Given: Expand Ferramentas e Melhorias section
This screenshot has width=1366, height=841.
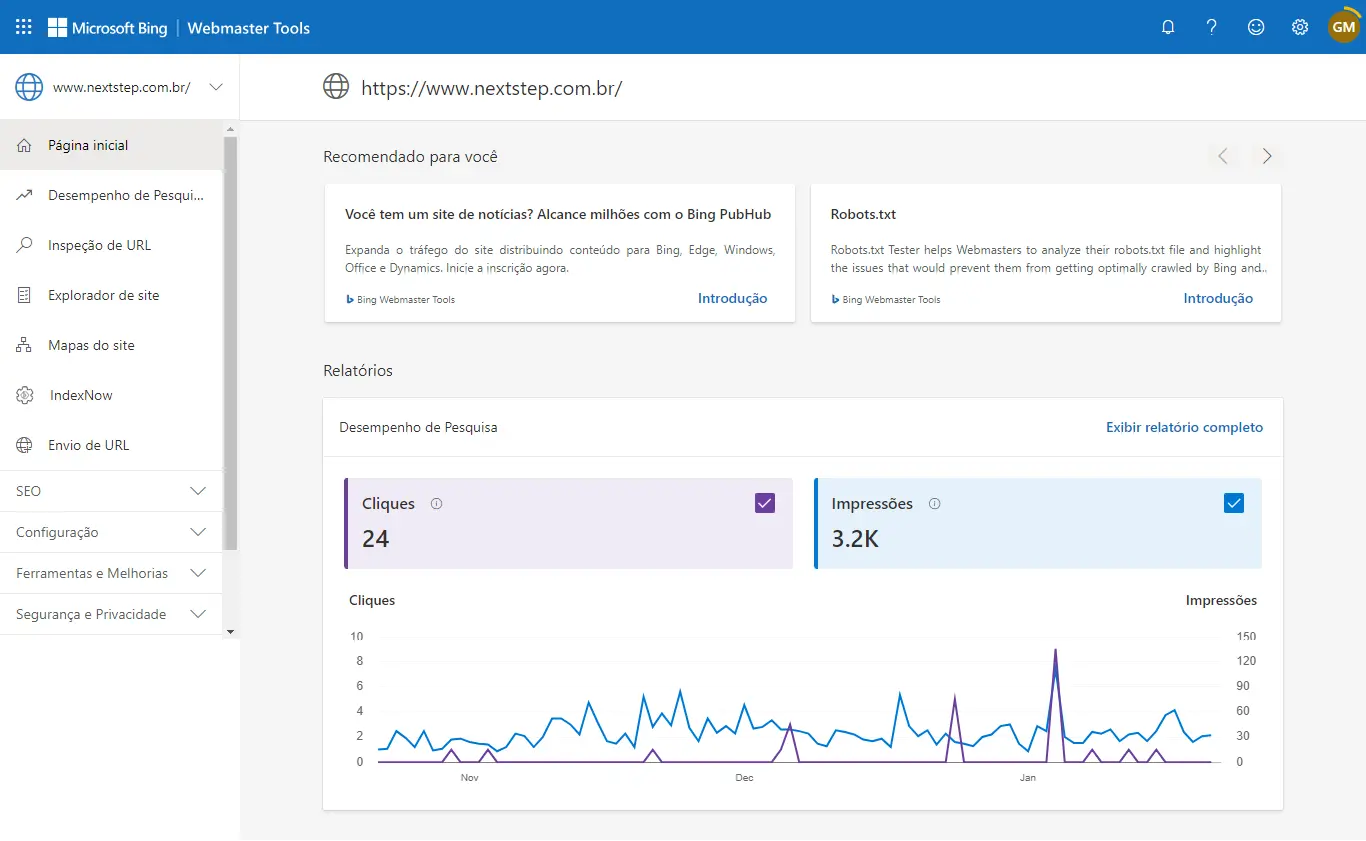Looking at the screenshot, I should (x=112, y=573).
